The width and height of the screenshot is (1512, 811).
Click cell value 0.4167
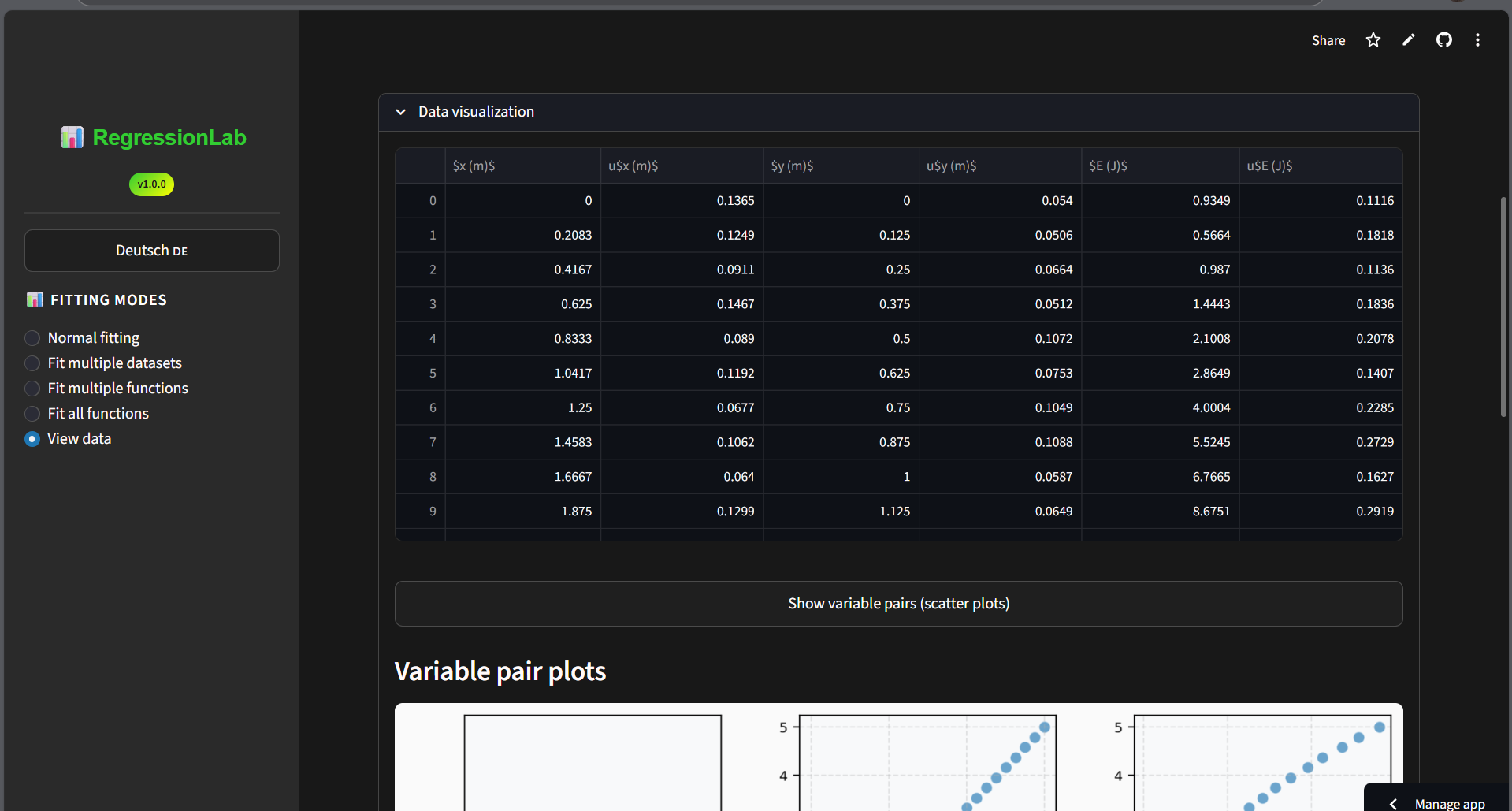point(523,270)
